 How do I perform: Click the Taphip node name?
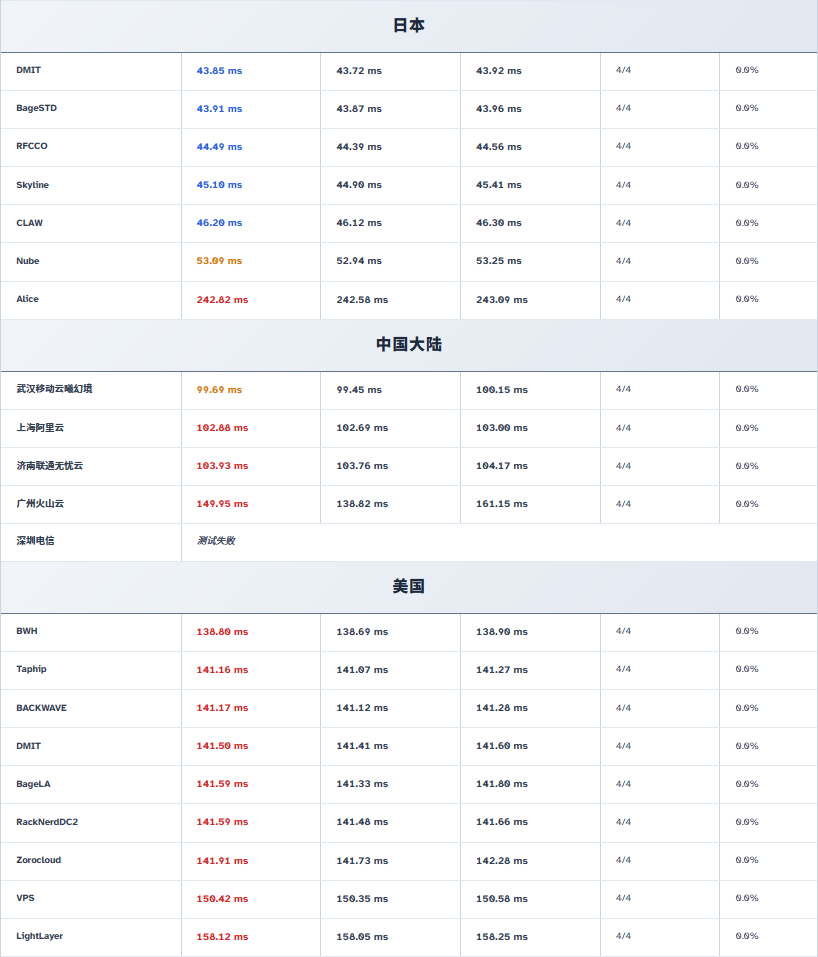pos(31,669)
